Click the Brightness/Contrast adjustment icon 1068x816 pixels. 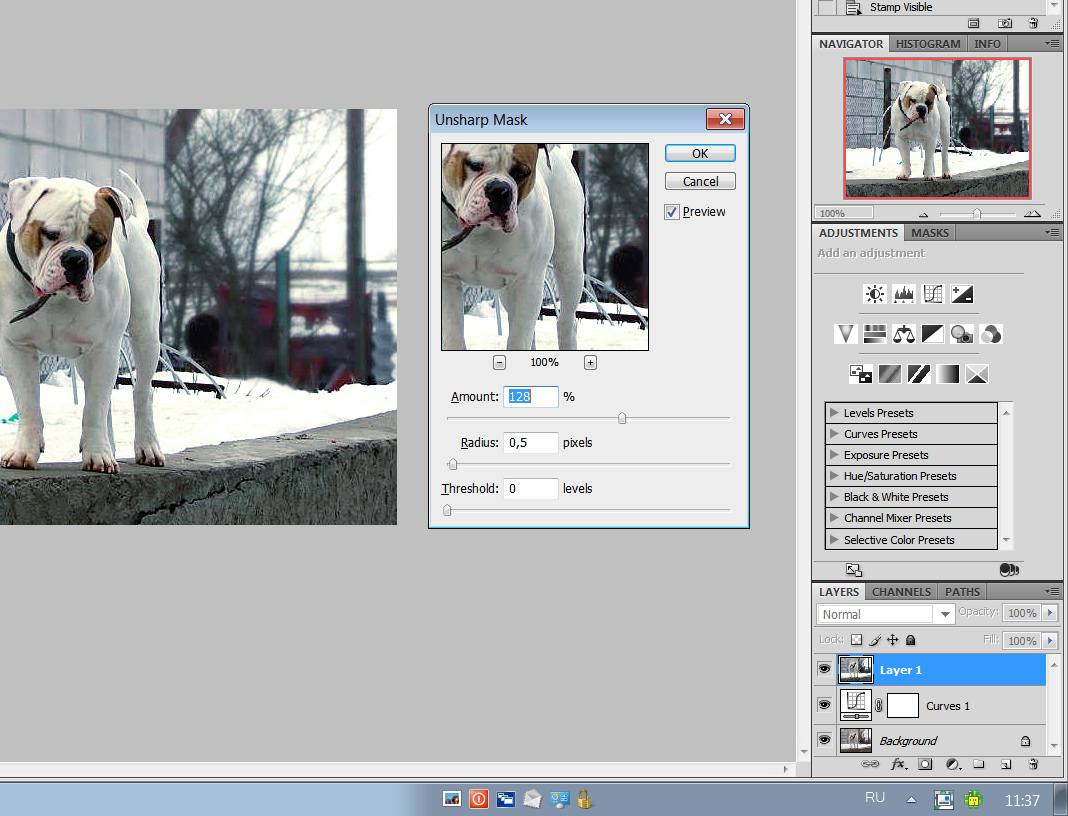(x=875, y=294)
